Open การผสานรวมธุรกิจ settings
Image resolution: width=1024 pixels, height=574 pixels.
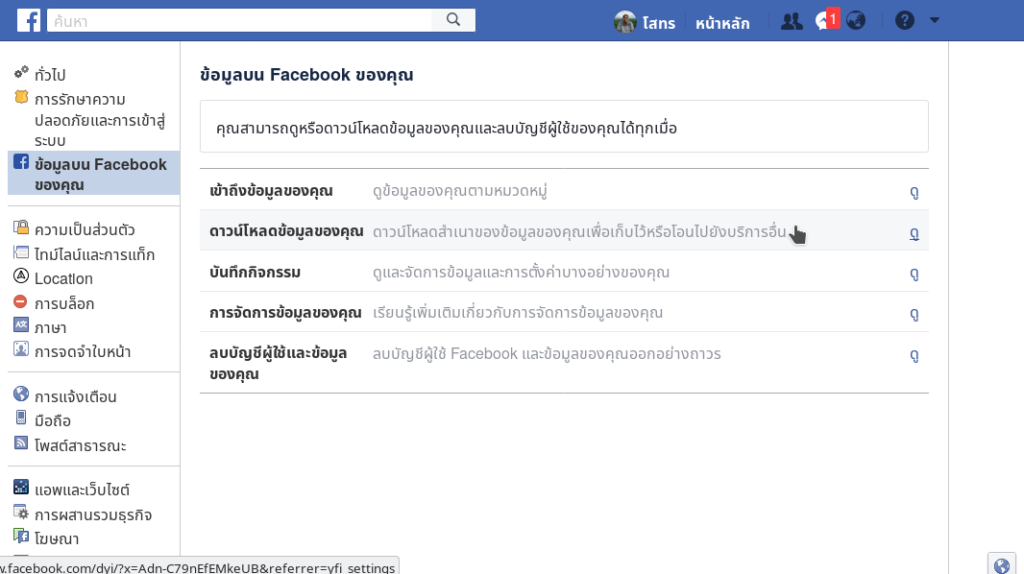[x=93, y=515]
